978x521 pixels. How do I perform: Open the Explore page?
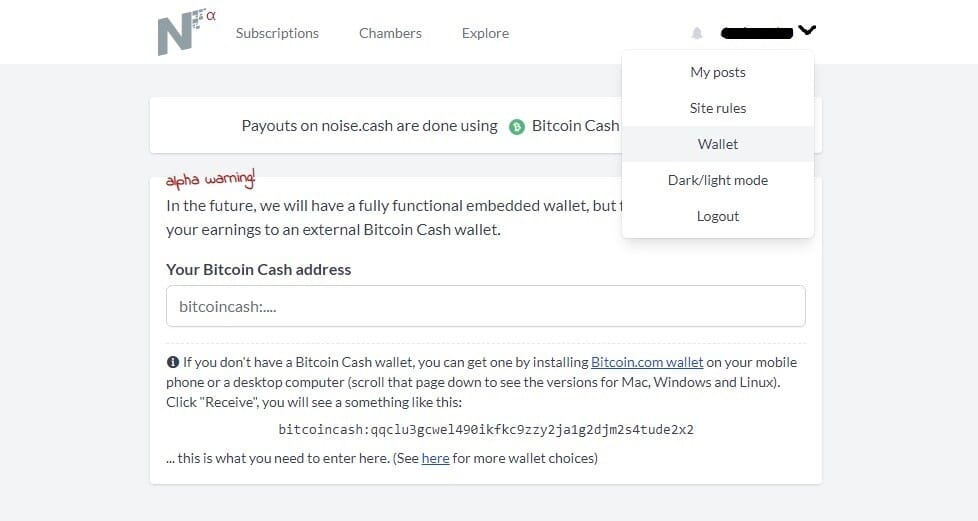click(x=485, y=33)
